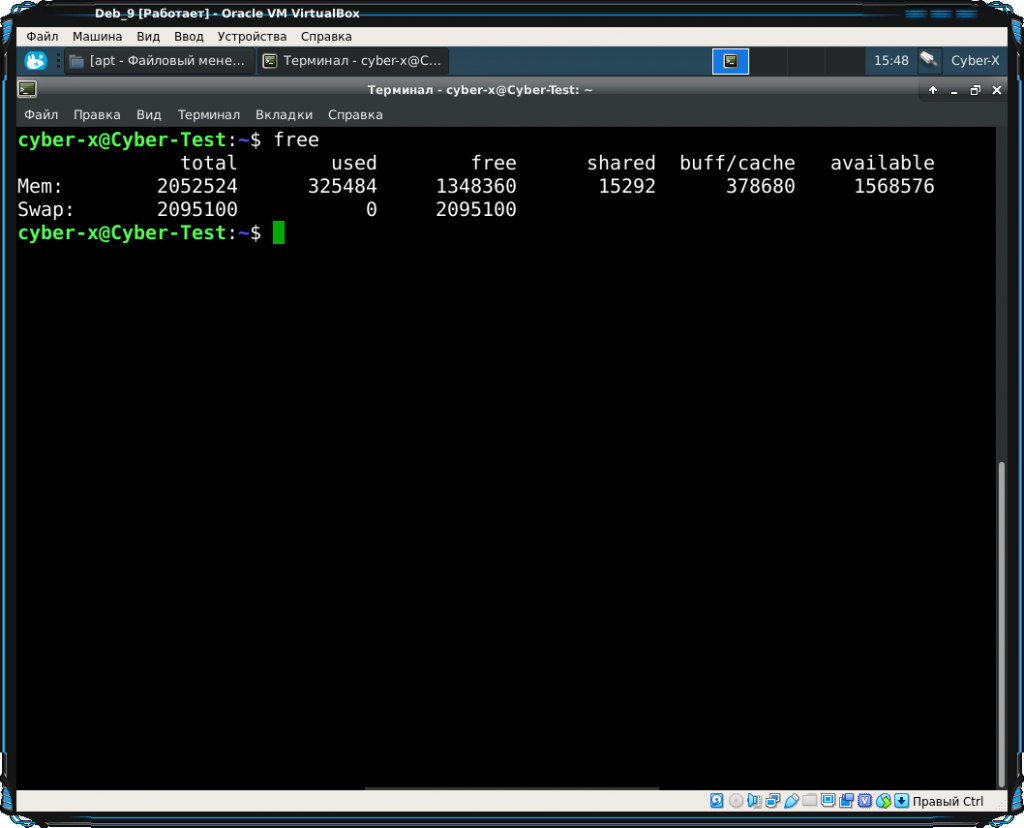This screenshot has width=1024, height=828.
Task: Open the Cyber-X user menu
Action: pyautogui.click(x=974, y=61)
